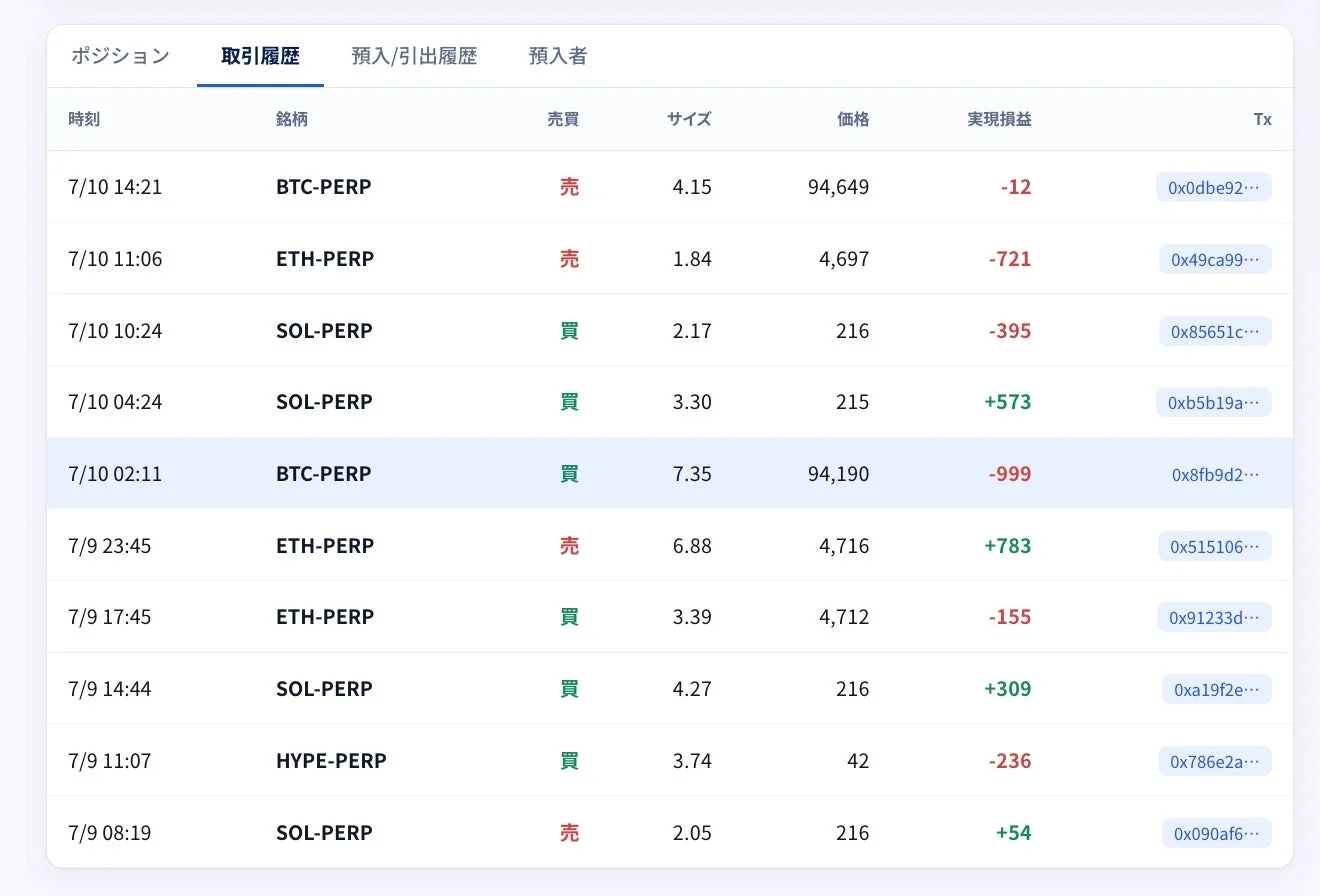
Task: Open transaction link 0x515106
Action: [x=1215, y=546]
